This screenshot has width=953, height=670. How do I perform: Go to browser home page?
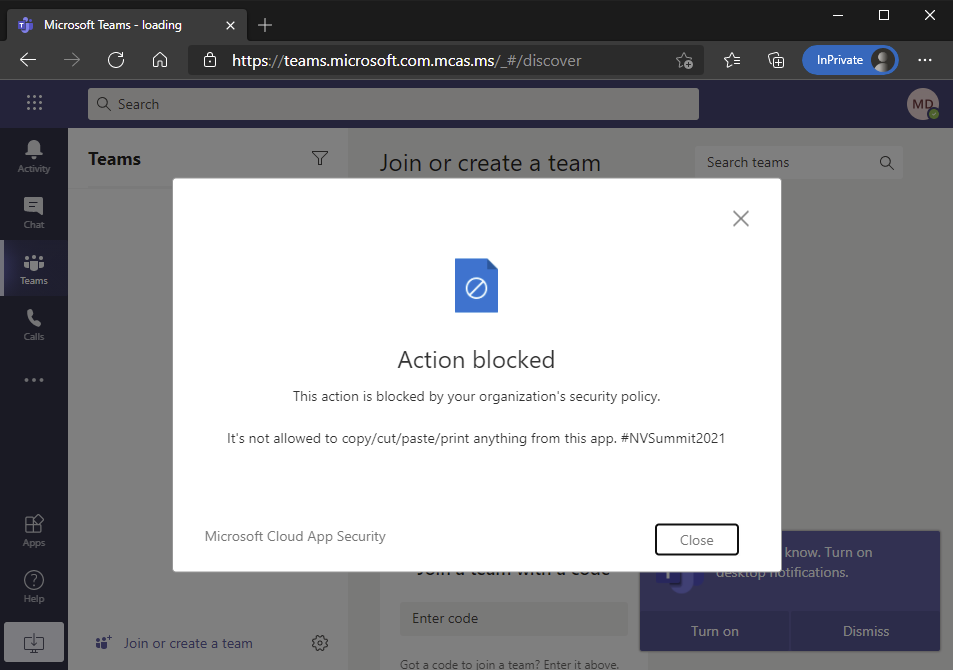click(x=160, y=60)
